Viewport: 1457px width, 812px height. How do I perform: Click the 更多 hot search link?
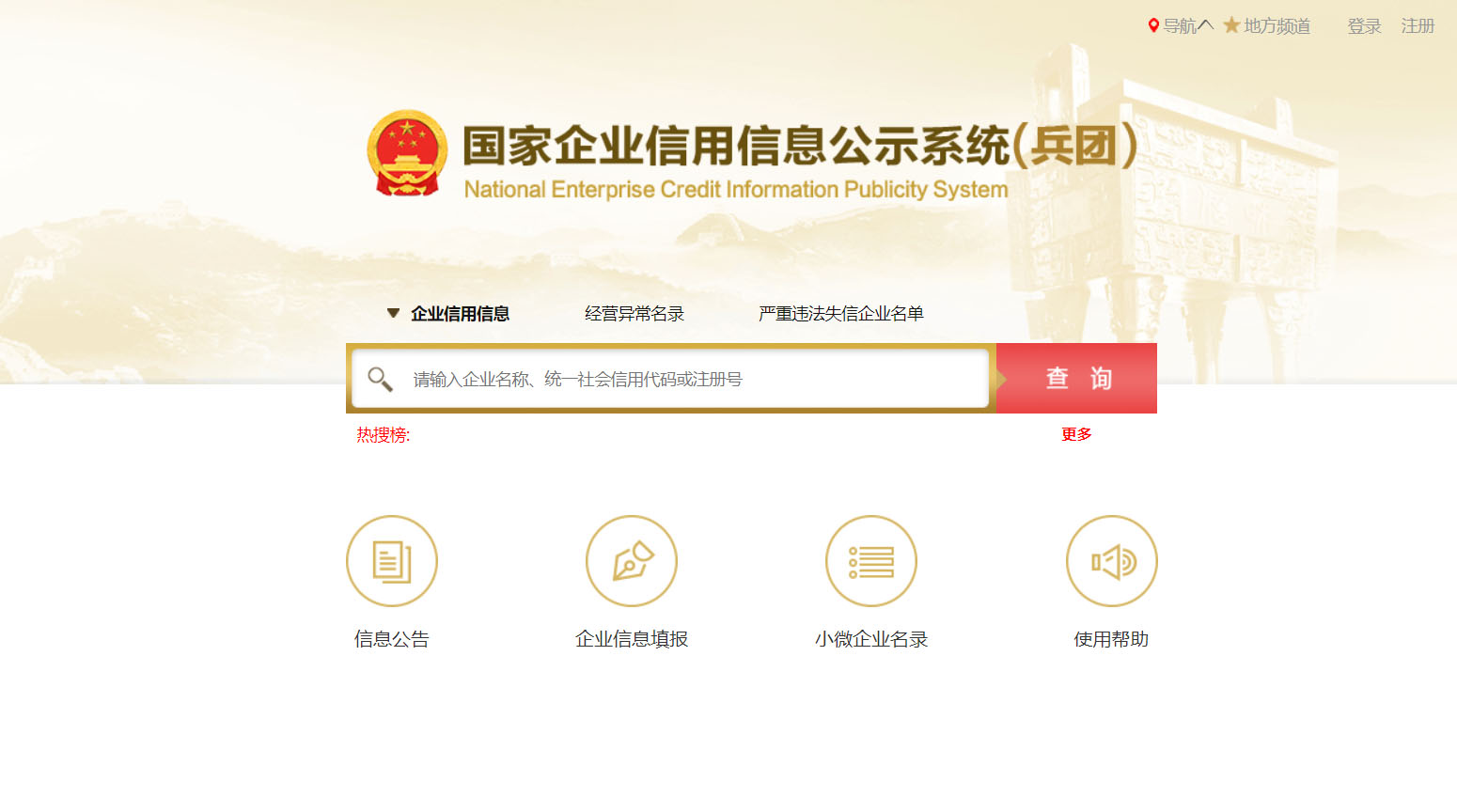click(1076, 434)
